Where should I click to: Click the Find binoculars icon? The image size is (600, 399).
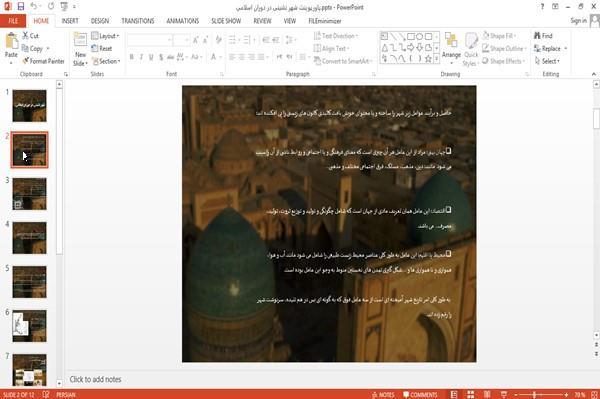[537, 36]
